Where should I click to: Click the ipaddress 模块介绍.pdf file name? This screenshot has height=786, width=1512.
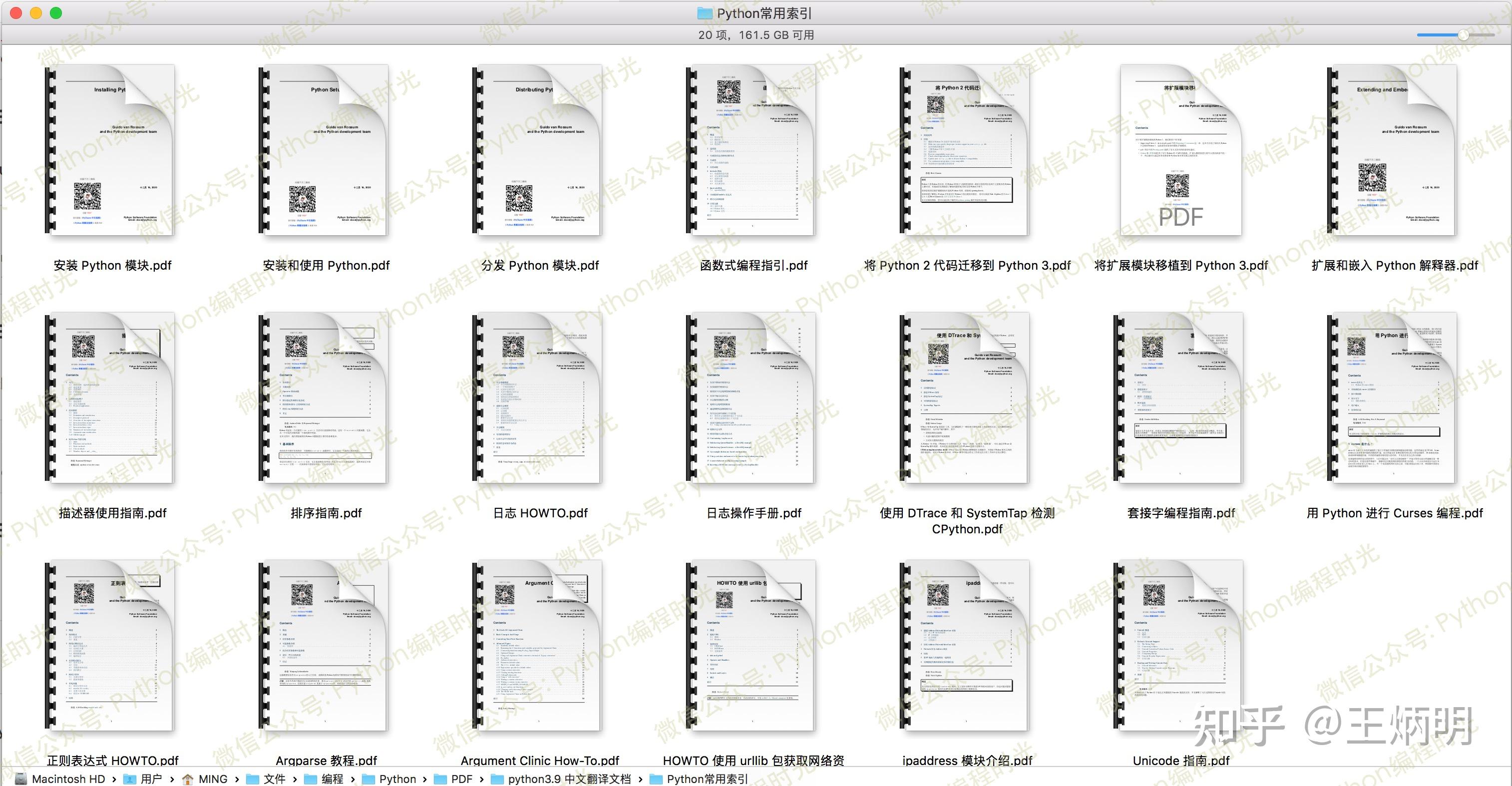click(967, 761)
